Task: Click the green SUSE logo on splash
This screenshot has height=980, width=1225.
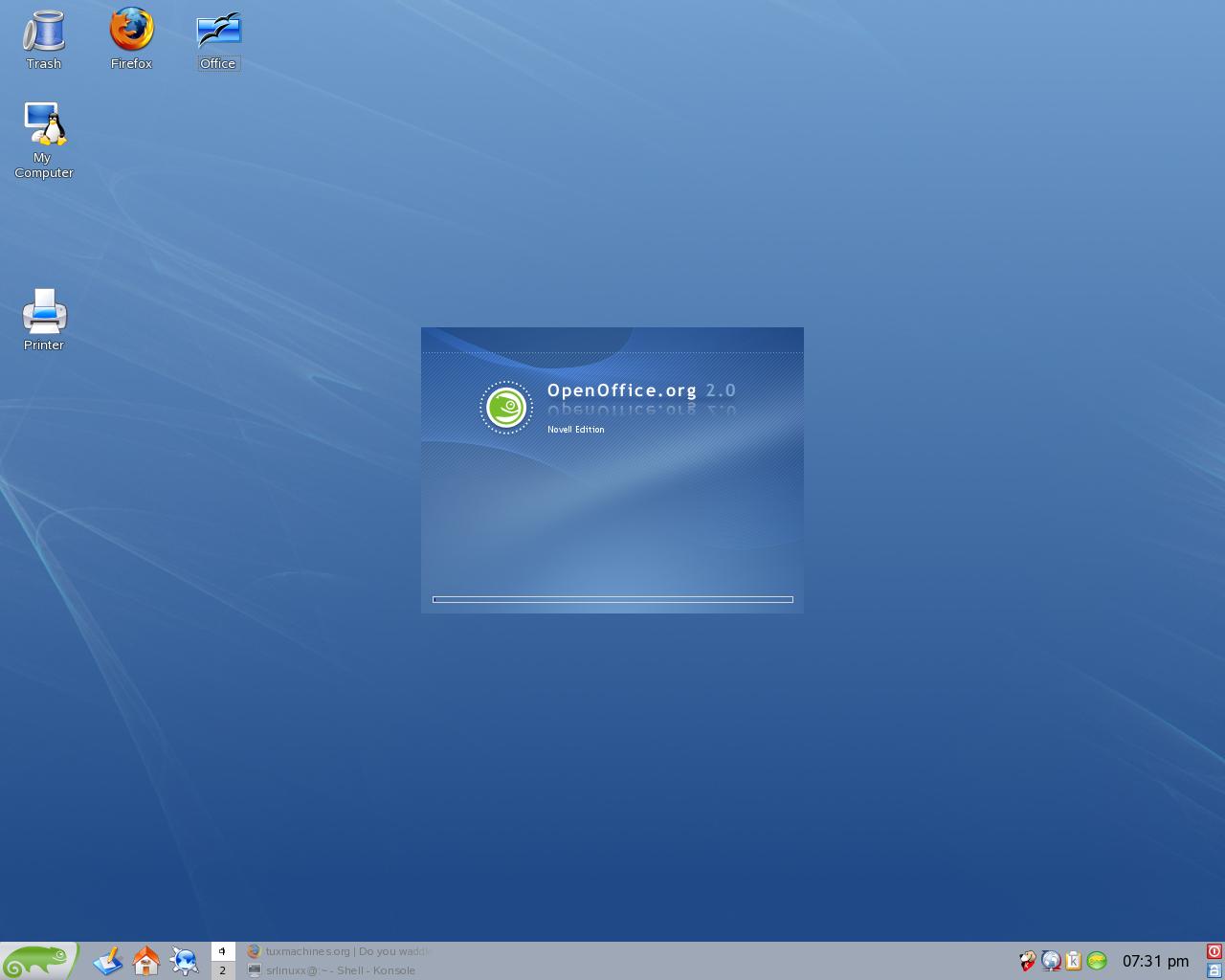Action: click(x=506, y=408)
